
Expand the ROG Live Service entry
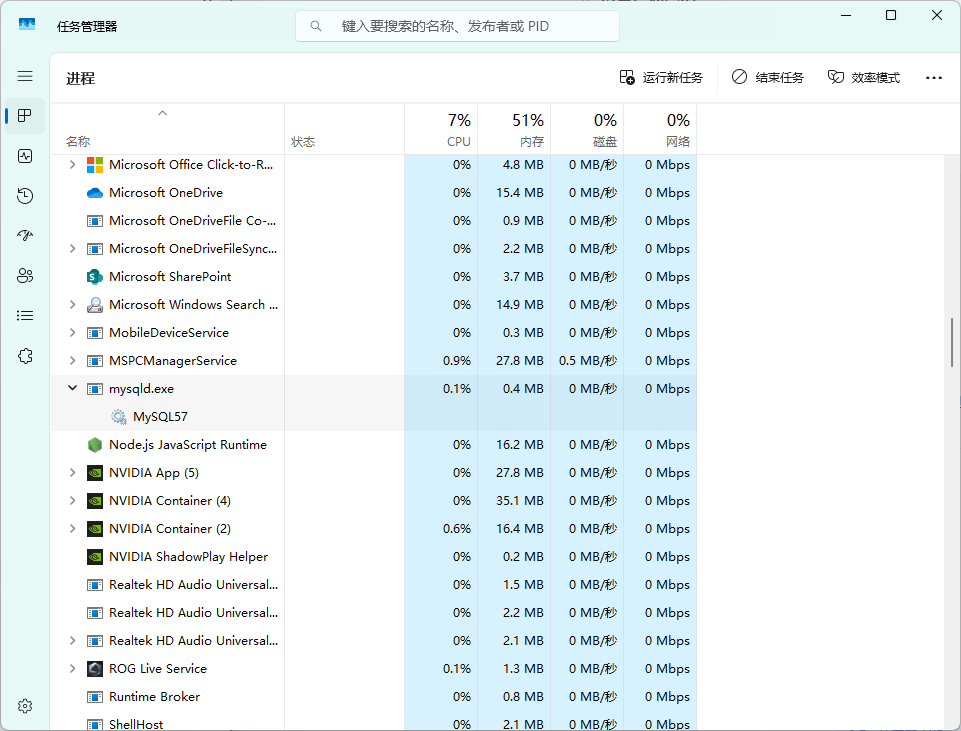coord(72,668)
